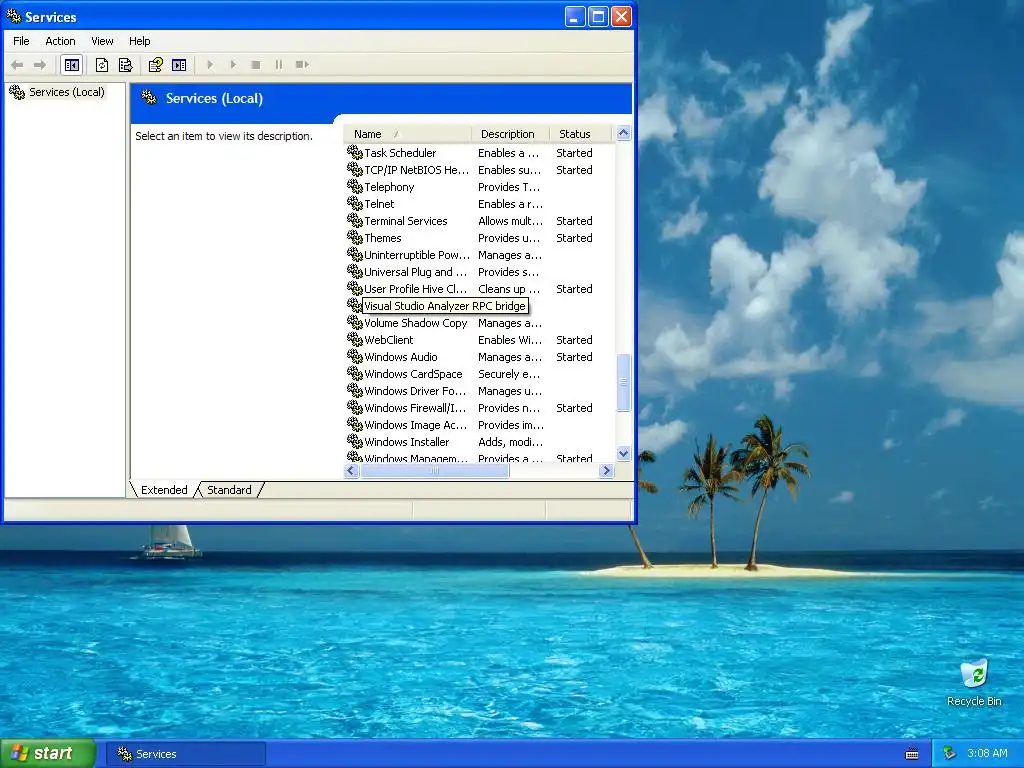Click the Restart Service toolbar icon
This screenshot has height=768, width=1024.
(x=302, y=65)
